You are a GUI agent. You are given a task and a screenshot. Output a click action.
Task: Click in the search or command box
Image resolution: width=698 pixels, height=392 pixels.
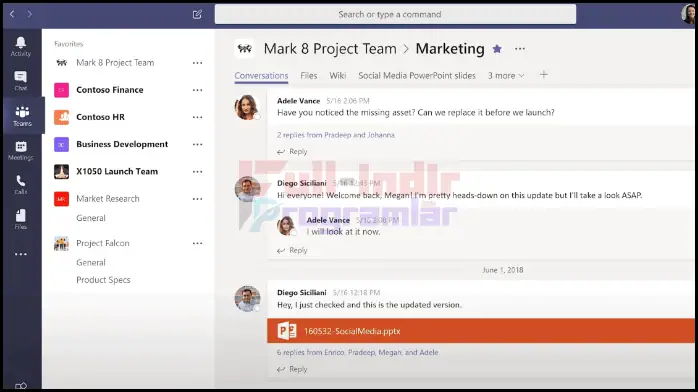[x=395, y=14]
